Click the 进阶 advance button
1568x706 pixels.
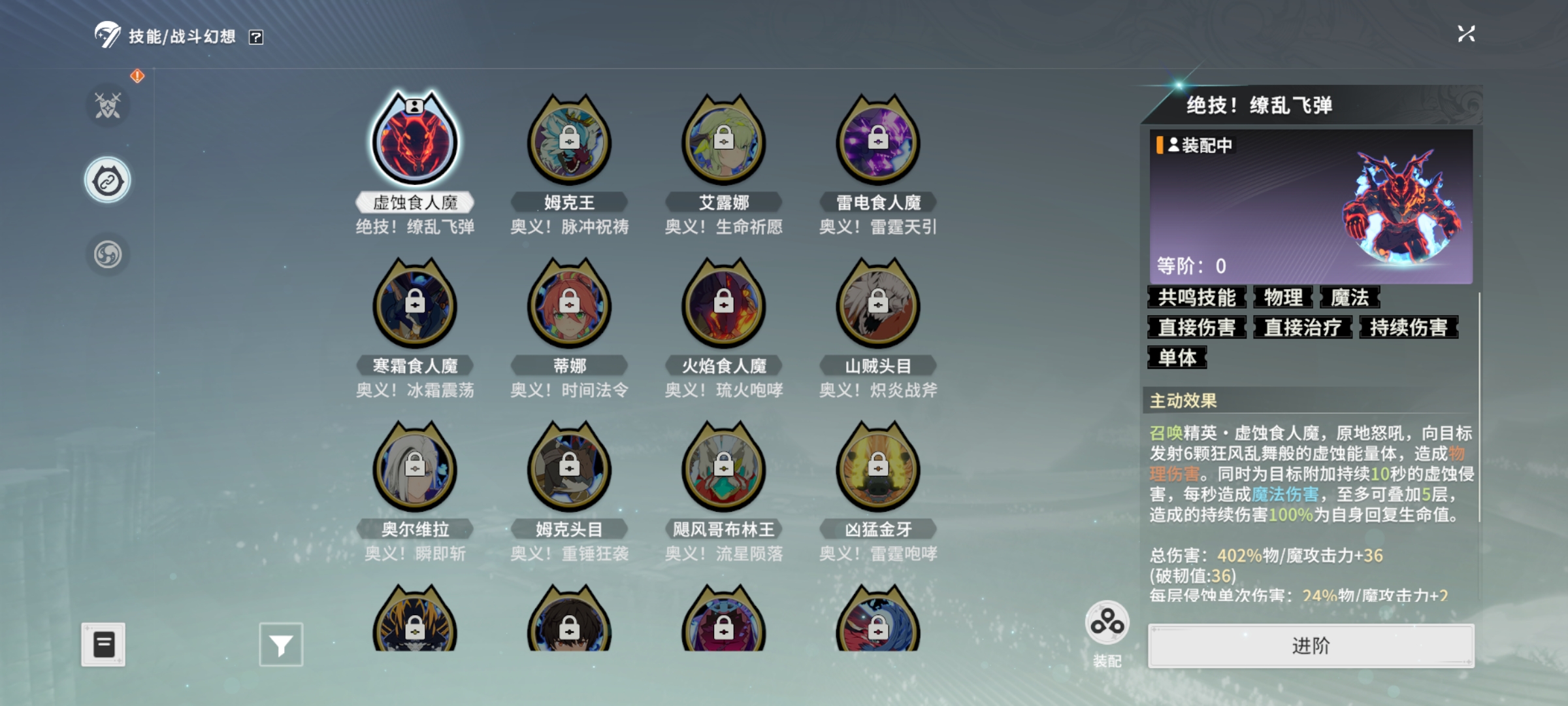[x=1311, y=646]
